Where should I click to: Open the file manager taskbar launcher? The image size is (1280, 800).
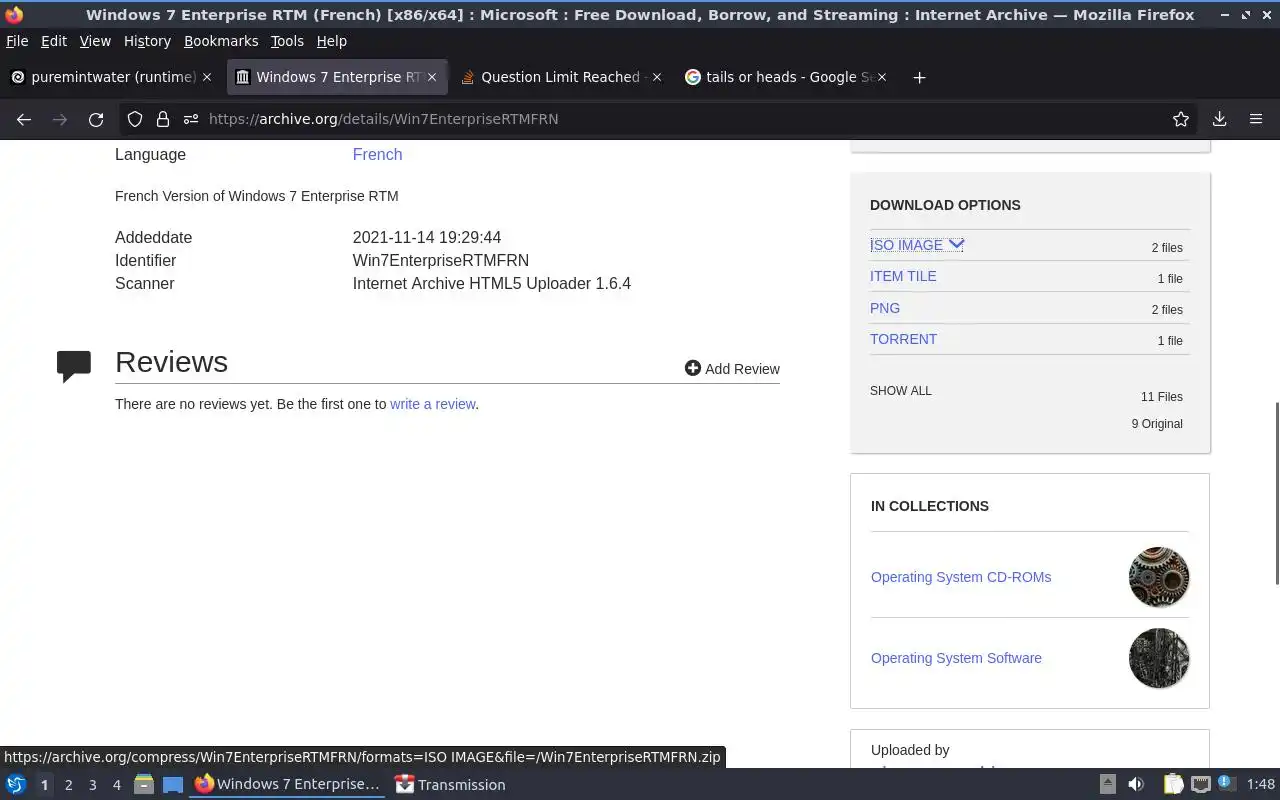(x=143, y=785)
